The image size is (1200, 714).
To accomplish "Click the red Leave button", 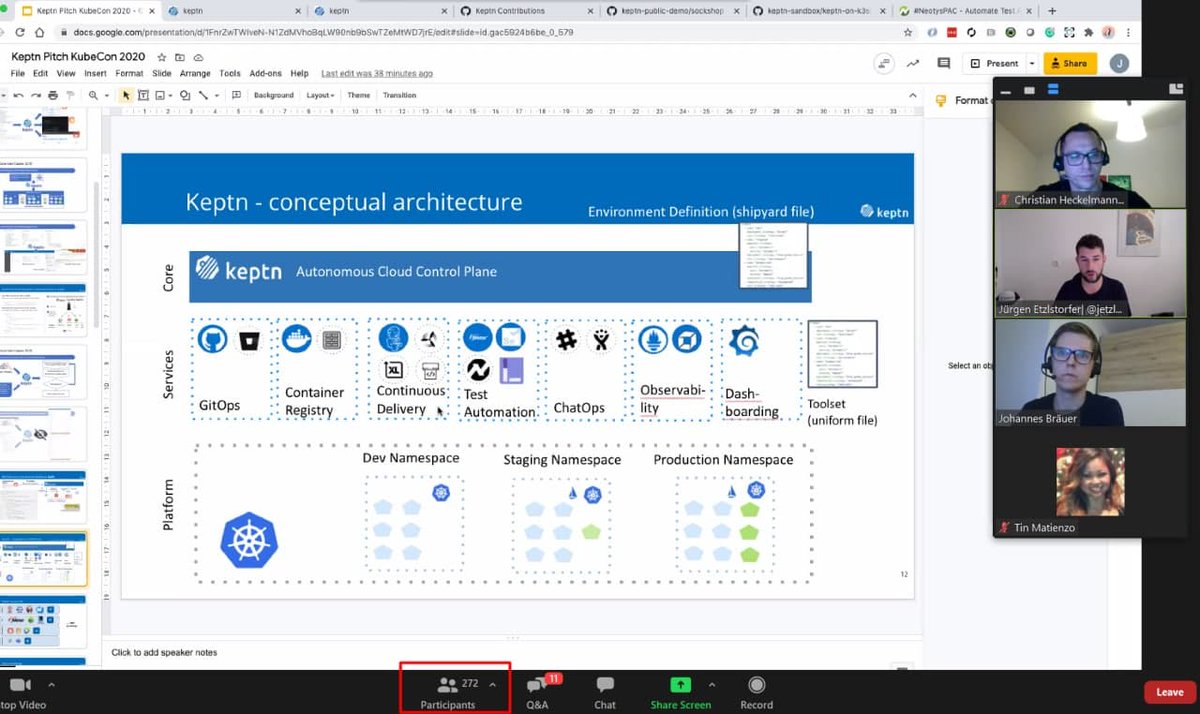I will click(x=1169, y=692).
